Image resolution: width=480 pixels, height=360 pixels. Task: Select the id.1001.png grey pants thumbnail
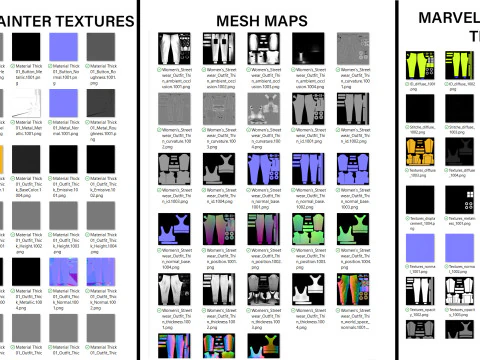[x=308, y=109]
